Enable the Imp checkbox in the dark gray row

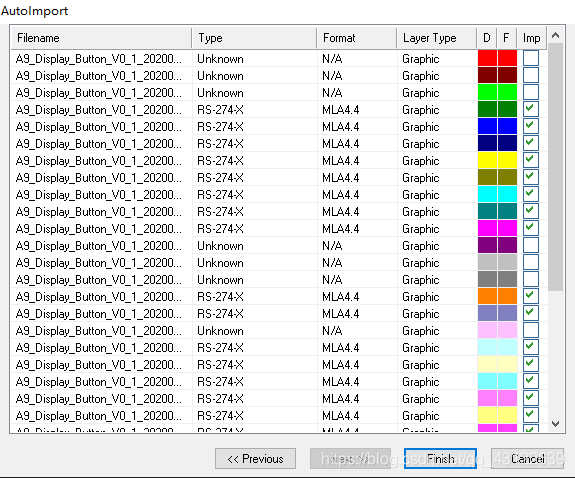pos(531,279)
